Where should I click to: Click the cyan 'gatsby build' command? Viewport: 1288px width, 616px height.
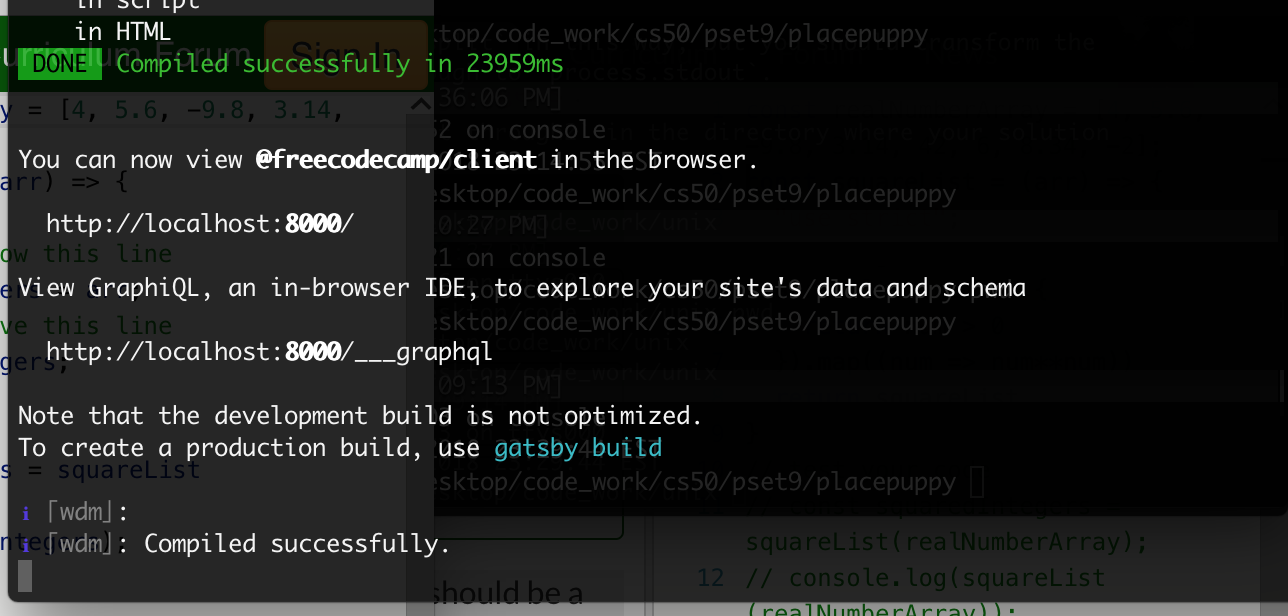pos(578,447)
